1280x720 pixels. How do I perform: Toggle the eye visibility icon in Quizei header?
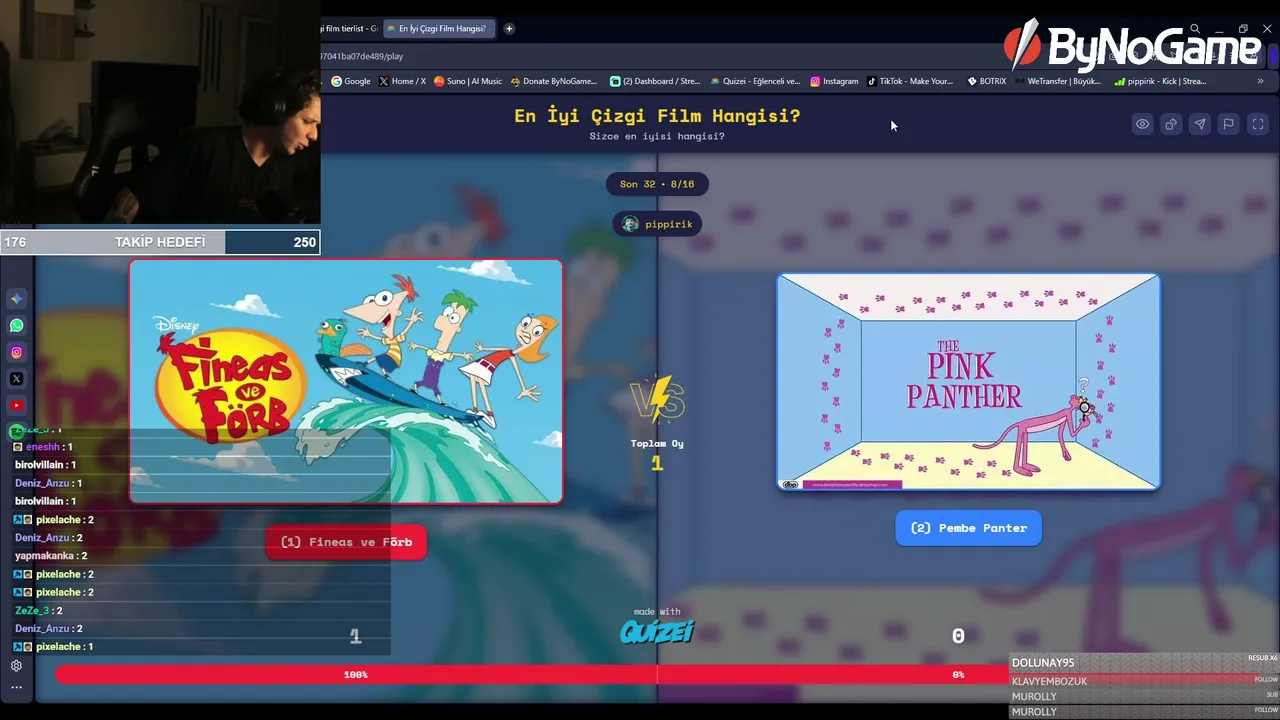[x=1142, y=124]
